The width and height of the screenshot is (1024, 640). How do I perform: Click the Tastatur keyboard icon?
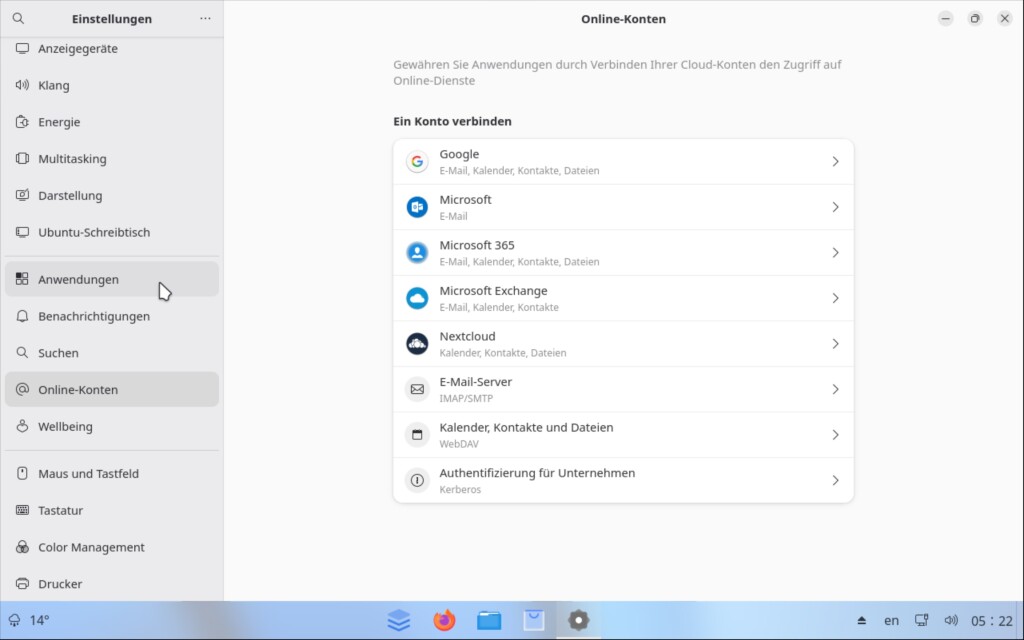click(x=22, y=510)
